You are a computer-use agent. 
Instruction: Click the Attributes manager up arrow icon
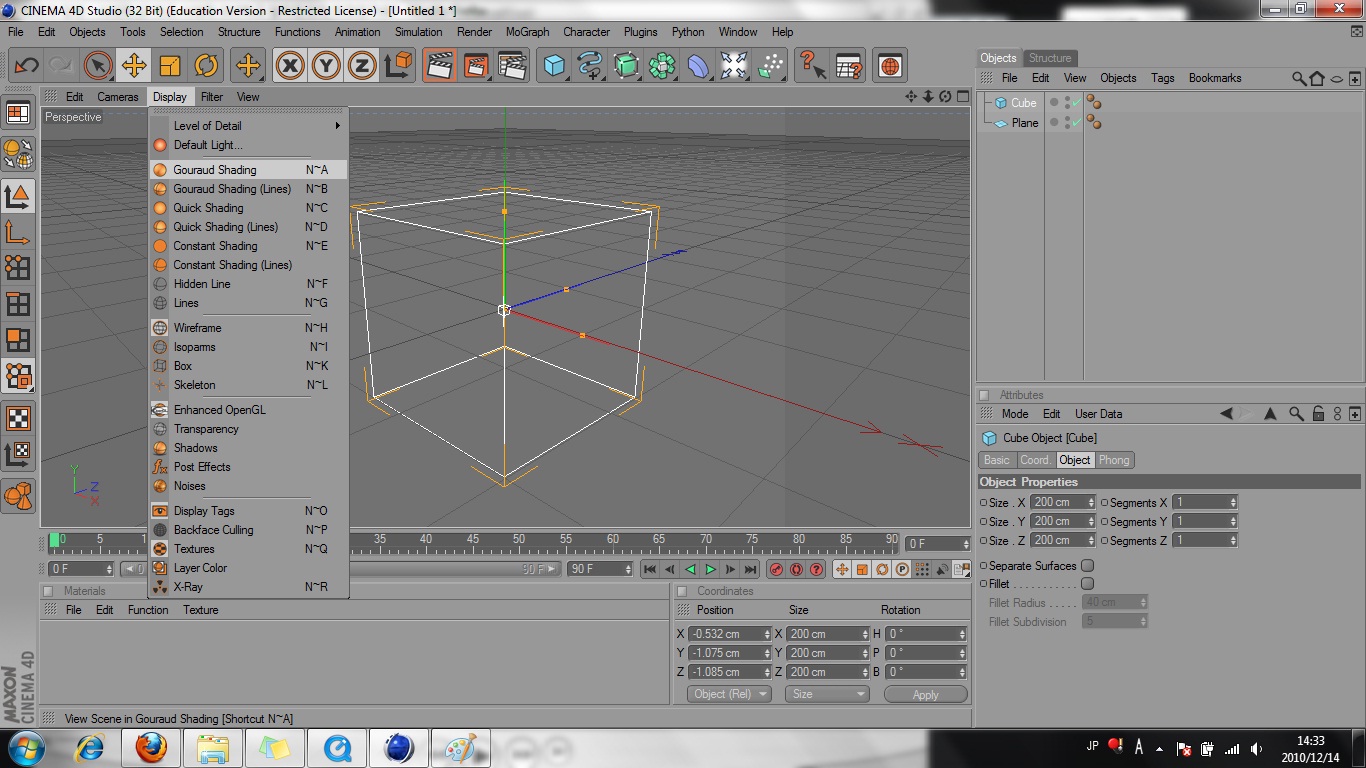(x=1270, y=414)
